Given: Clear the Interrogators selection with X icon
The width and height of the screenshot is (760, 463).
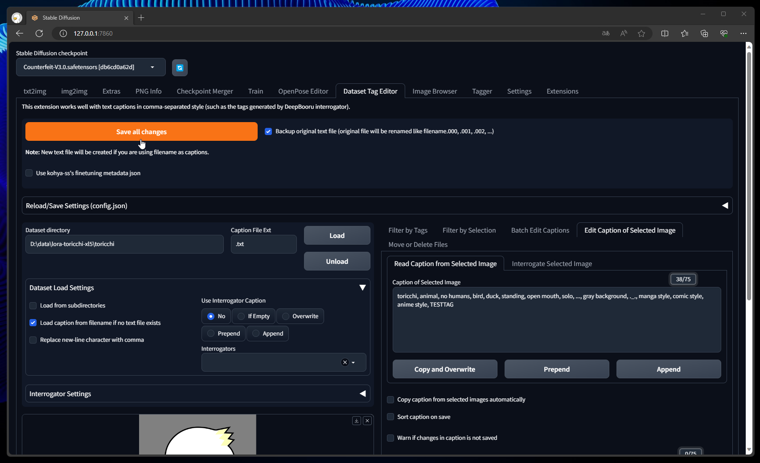Looking at the screenshot, I should 345,362.
